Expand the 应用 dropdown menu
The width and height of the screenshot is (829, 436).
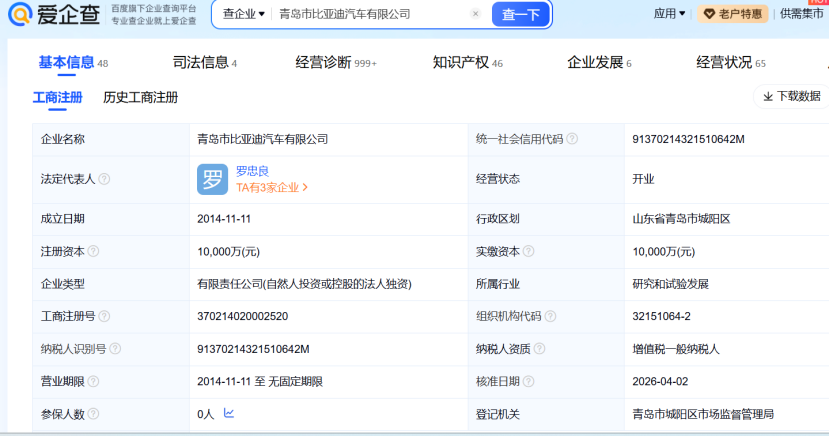pyautogui.click(x=669, y=14)
